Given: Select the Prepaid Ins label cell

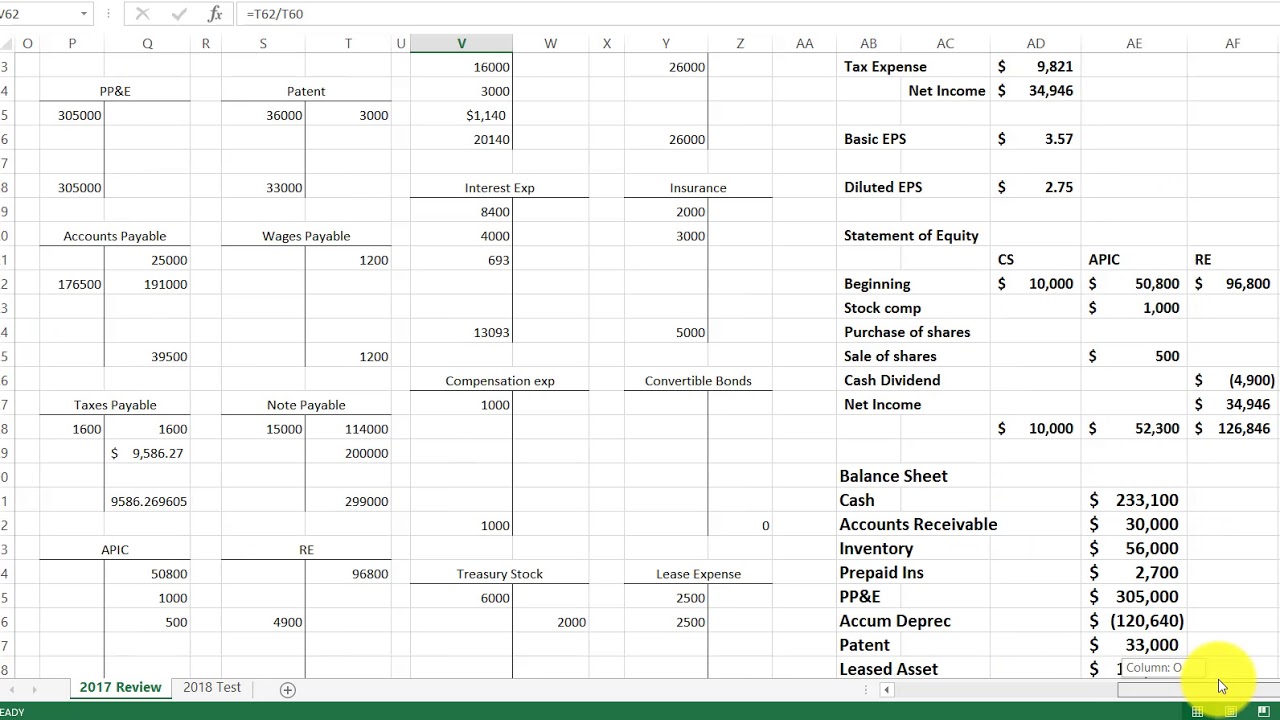Looking at the screenshot, I should point(881,573).
